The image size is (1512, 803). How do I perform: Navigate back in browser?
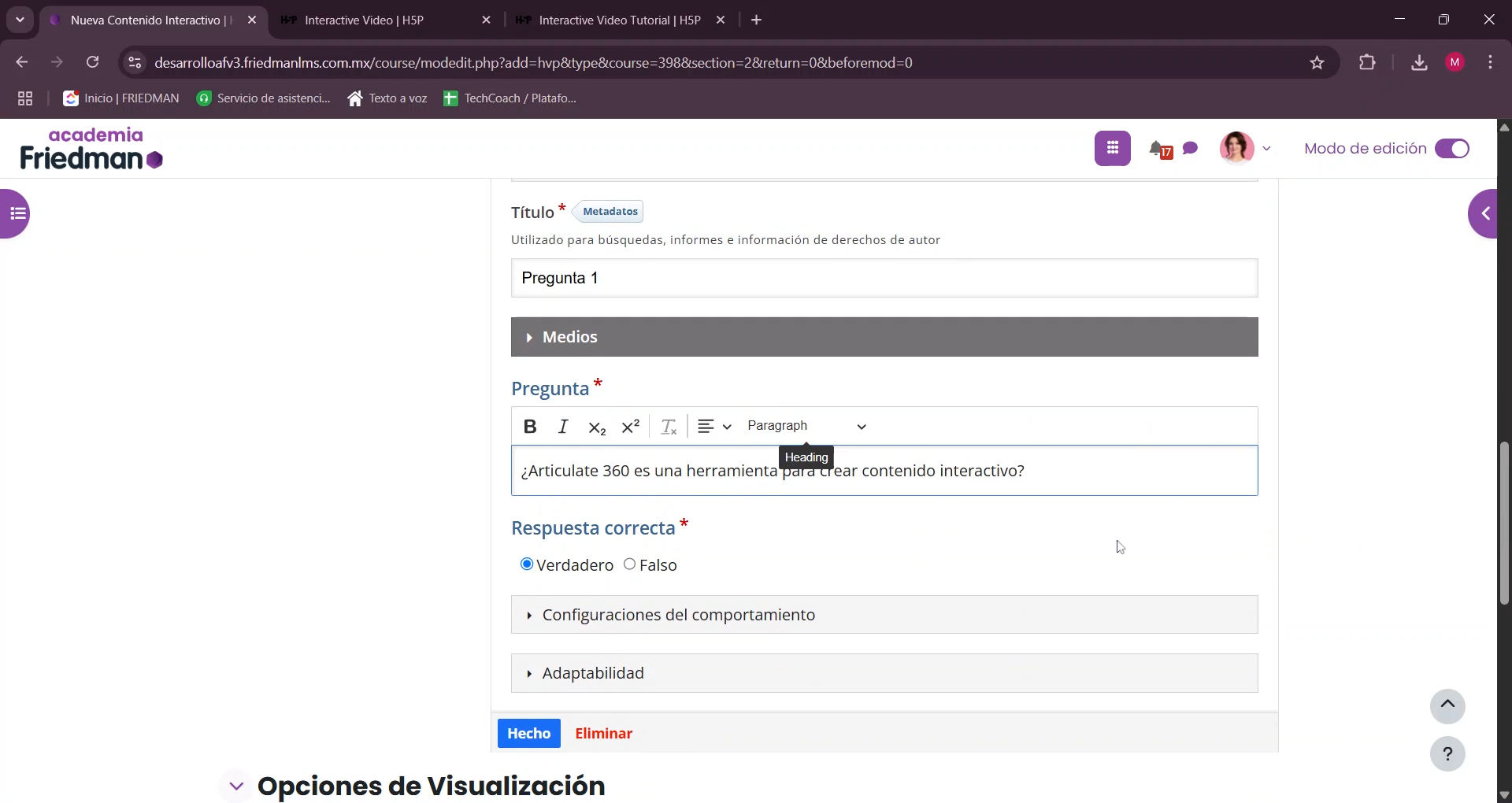[x=21, y=62]
